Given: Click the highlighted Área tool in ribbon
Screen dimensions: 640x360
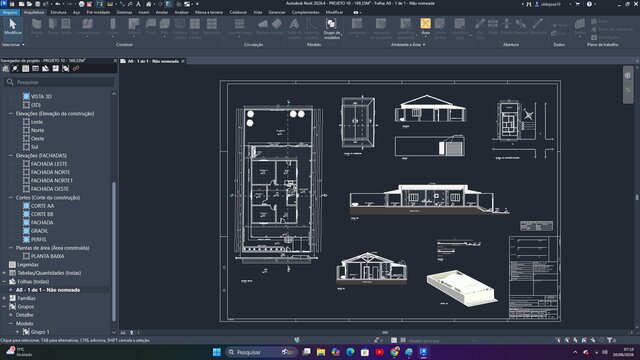Looking at the screenshot, I should point(425,26).
